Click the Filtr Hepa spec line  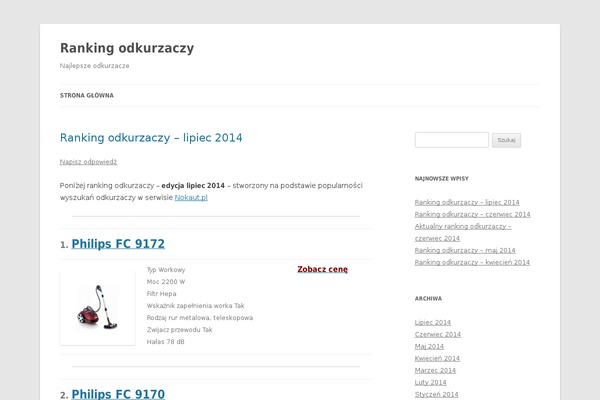click(161, 294)
